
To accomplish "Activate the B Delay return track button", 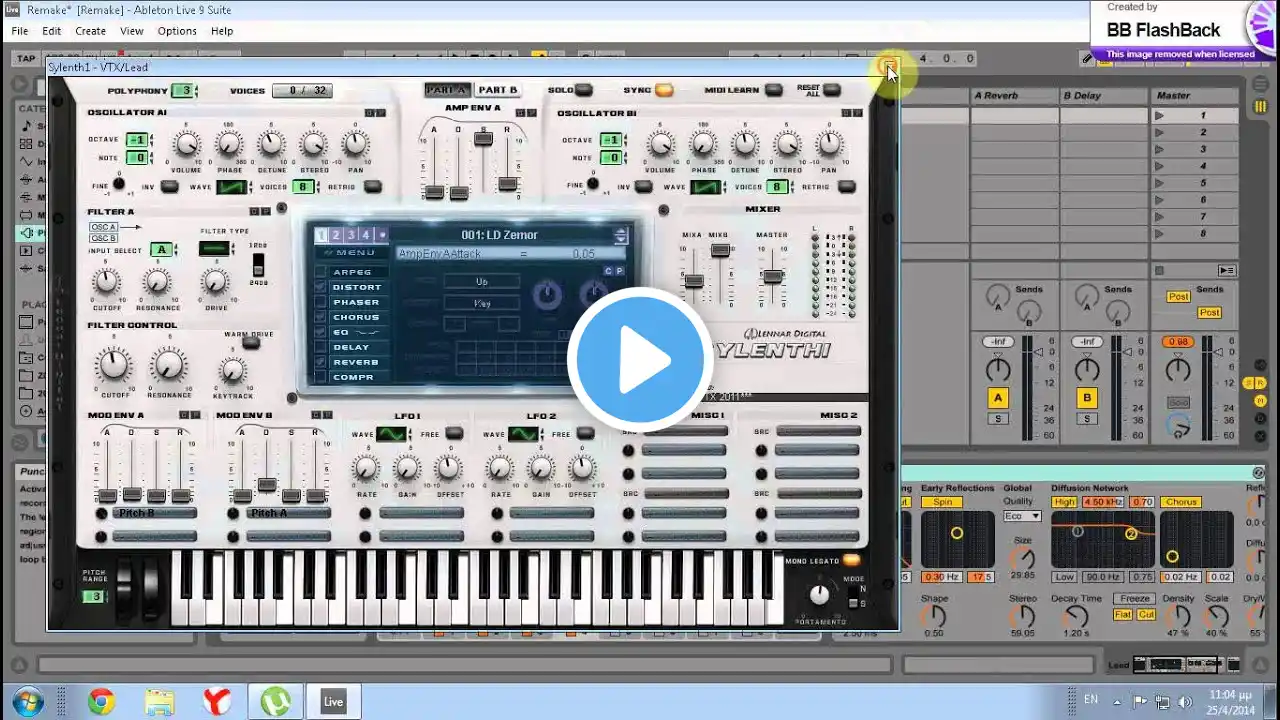I will [1087, 398].
